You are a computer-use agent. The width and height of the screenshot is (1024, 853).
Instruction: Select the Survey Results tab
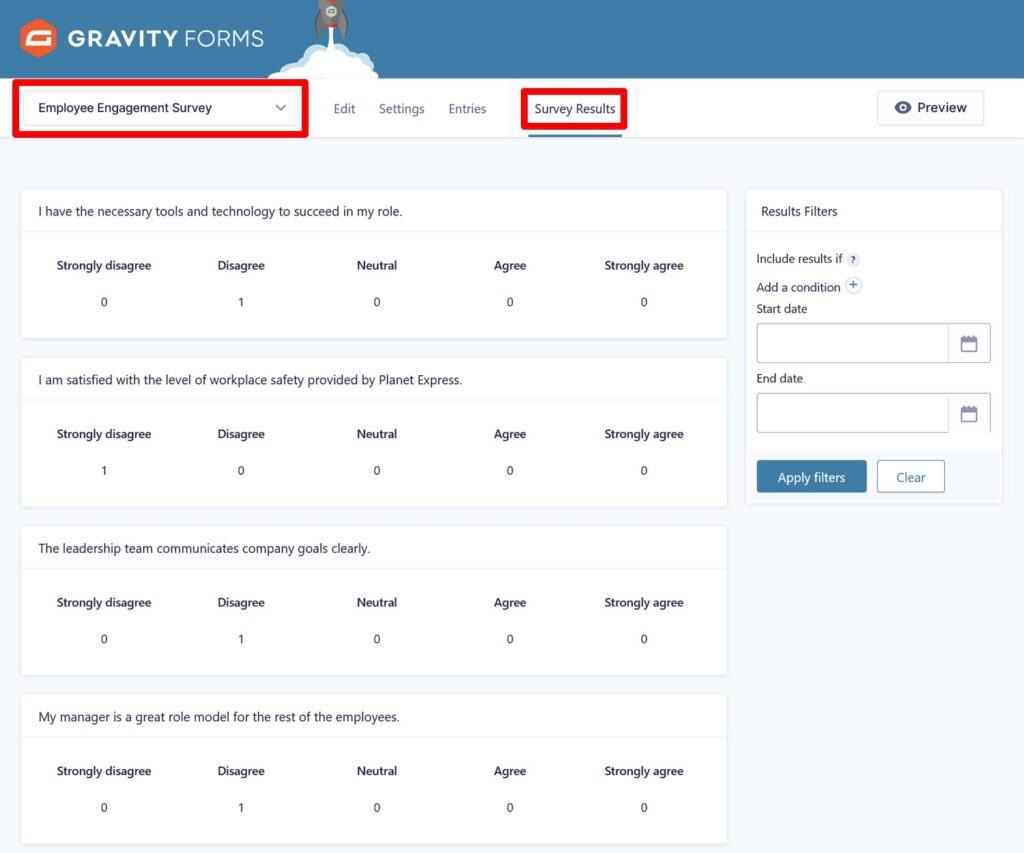[x=574, y=108]
